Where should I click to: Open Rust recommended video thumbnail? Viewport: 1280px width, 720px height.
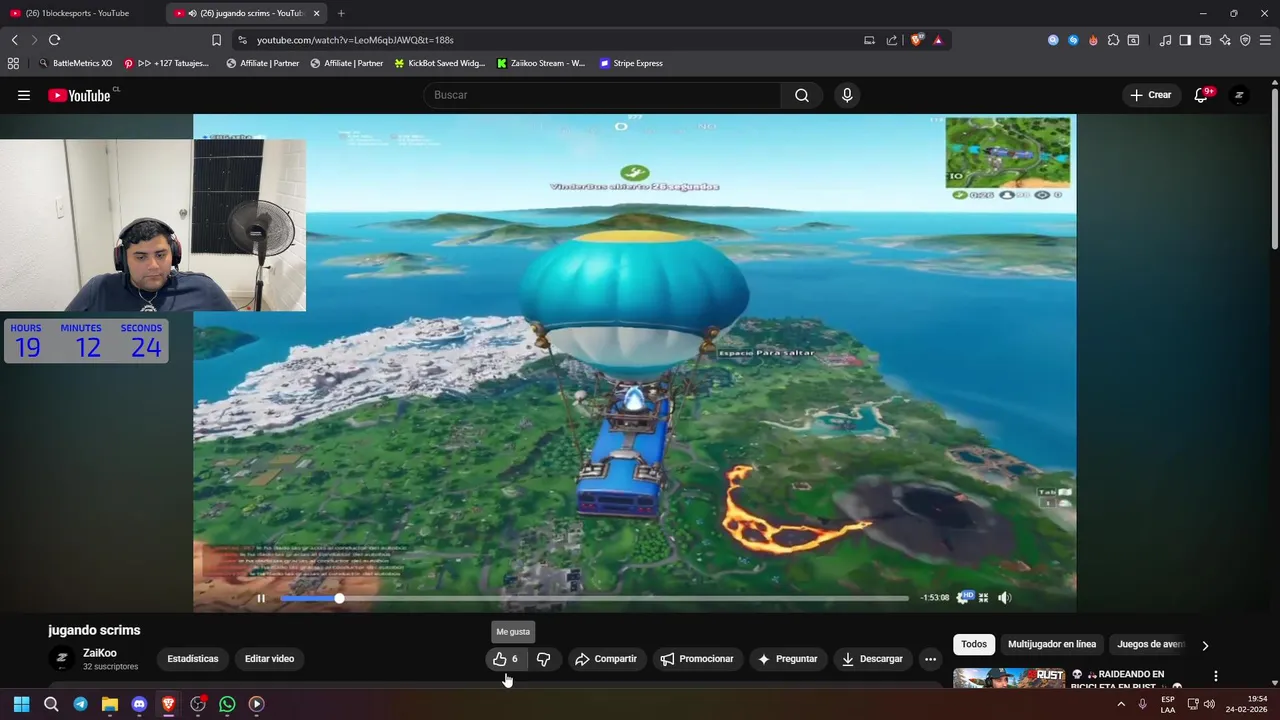pos(1008,679)
